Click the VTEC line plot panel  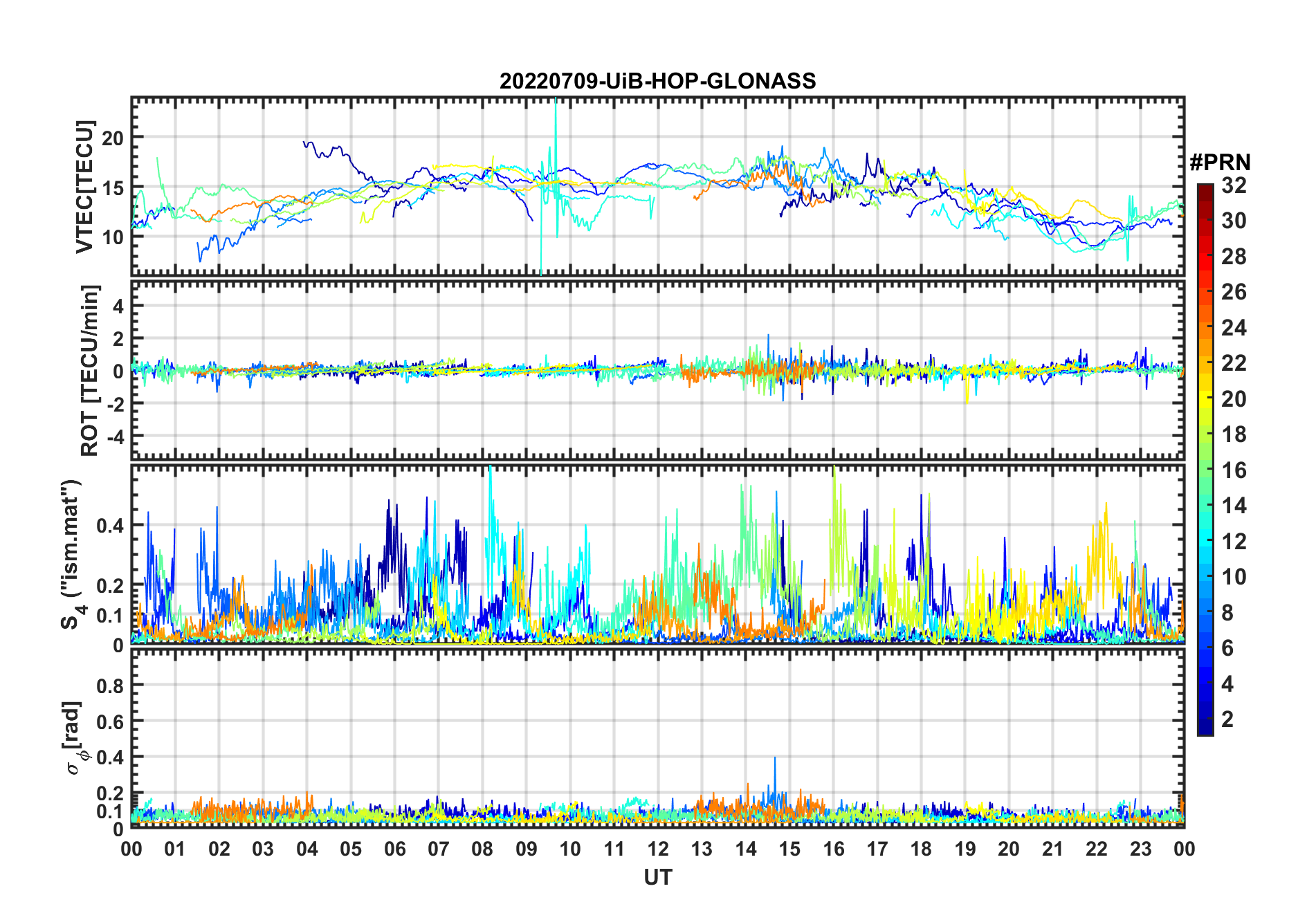pos(658,186)
